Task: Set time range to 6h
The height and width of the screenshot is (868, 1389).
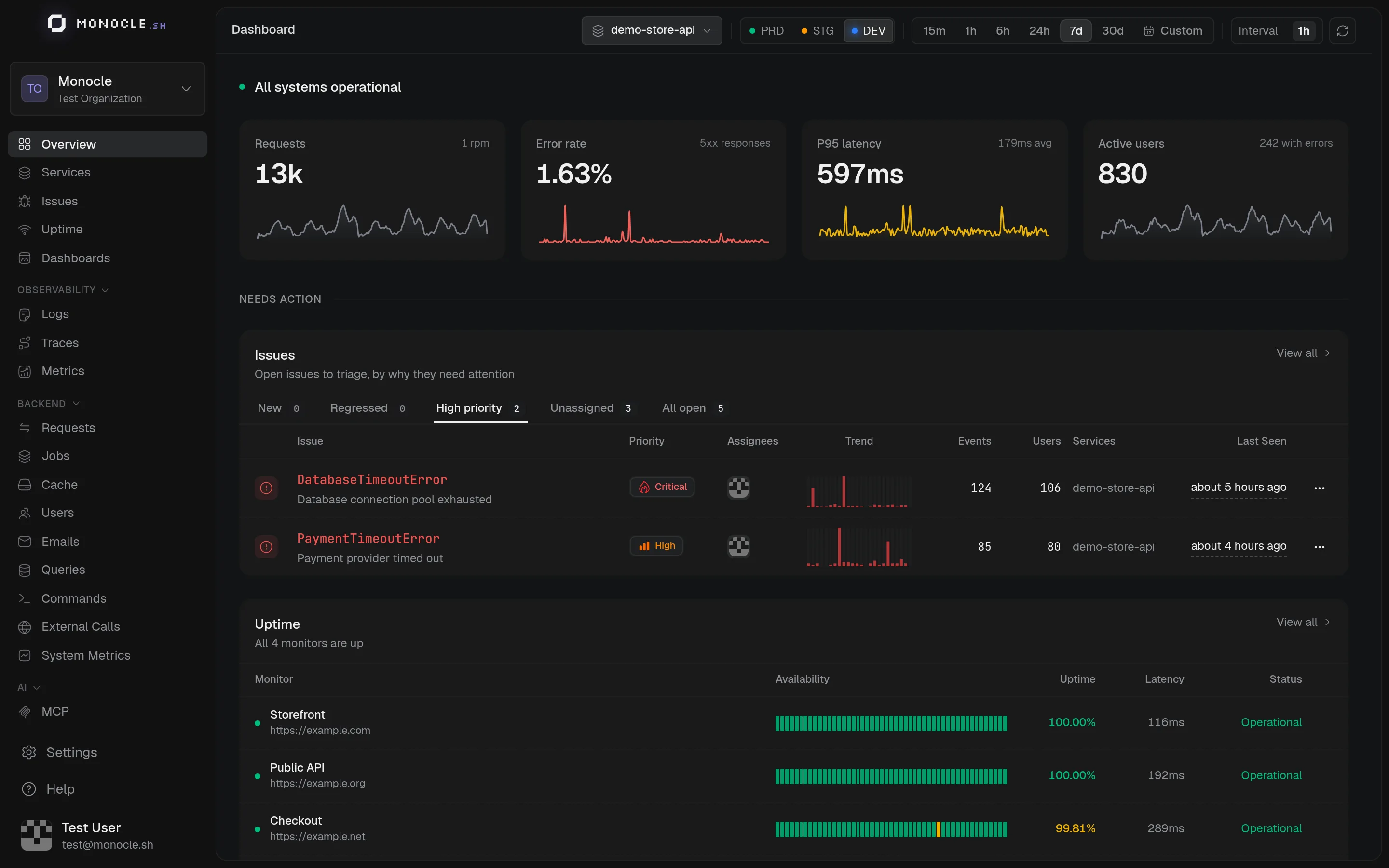Action: click(x=1002, y=30)
